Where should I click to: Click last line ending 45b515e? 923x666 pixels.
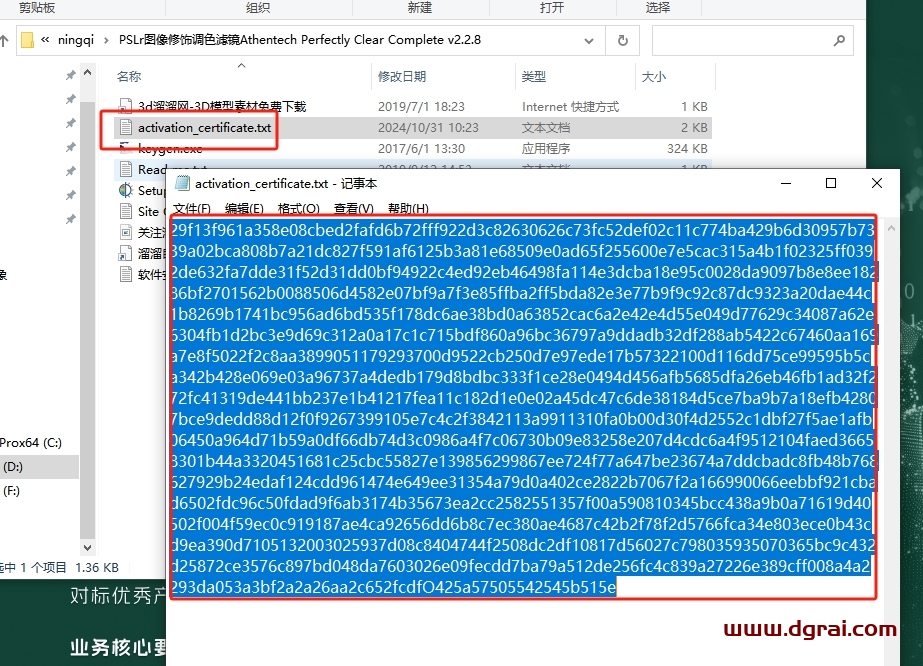click(x=394, y=587)
